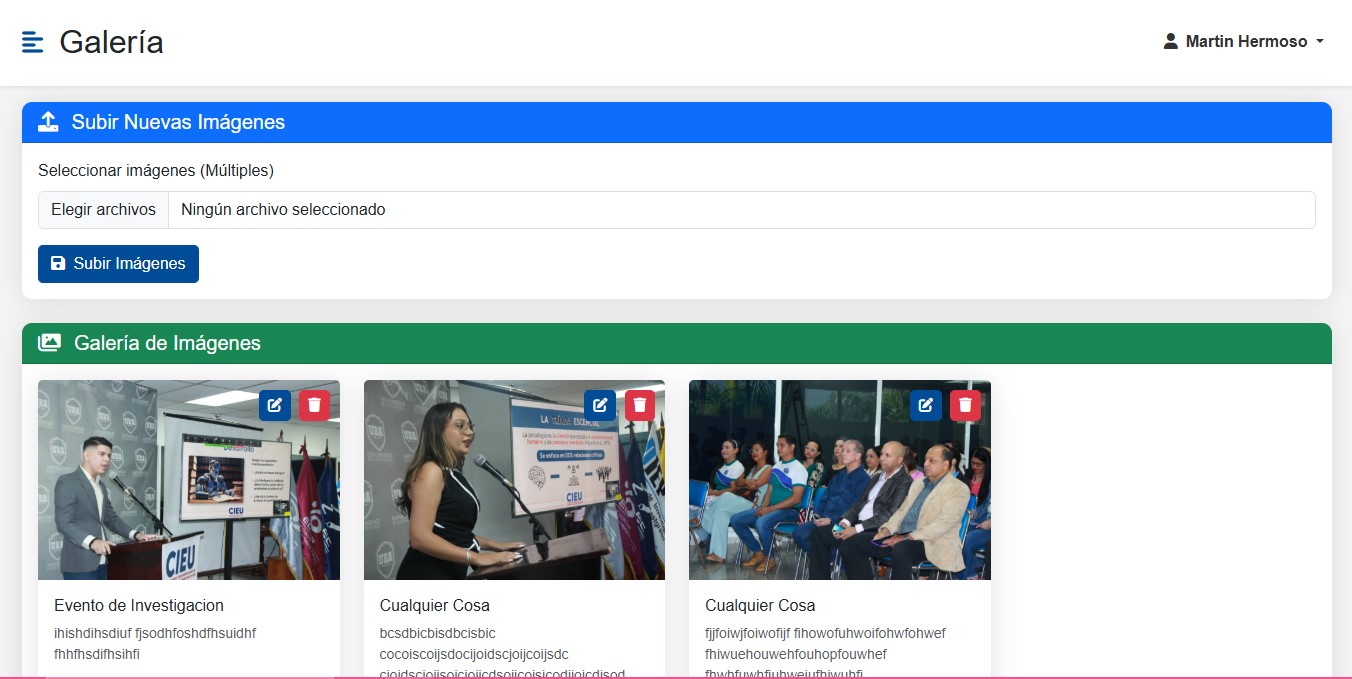Edit the woman-at-podium Cualquier Cosa image
This screenshot has height=679, width=1352.
click(600, 405)
